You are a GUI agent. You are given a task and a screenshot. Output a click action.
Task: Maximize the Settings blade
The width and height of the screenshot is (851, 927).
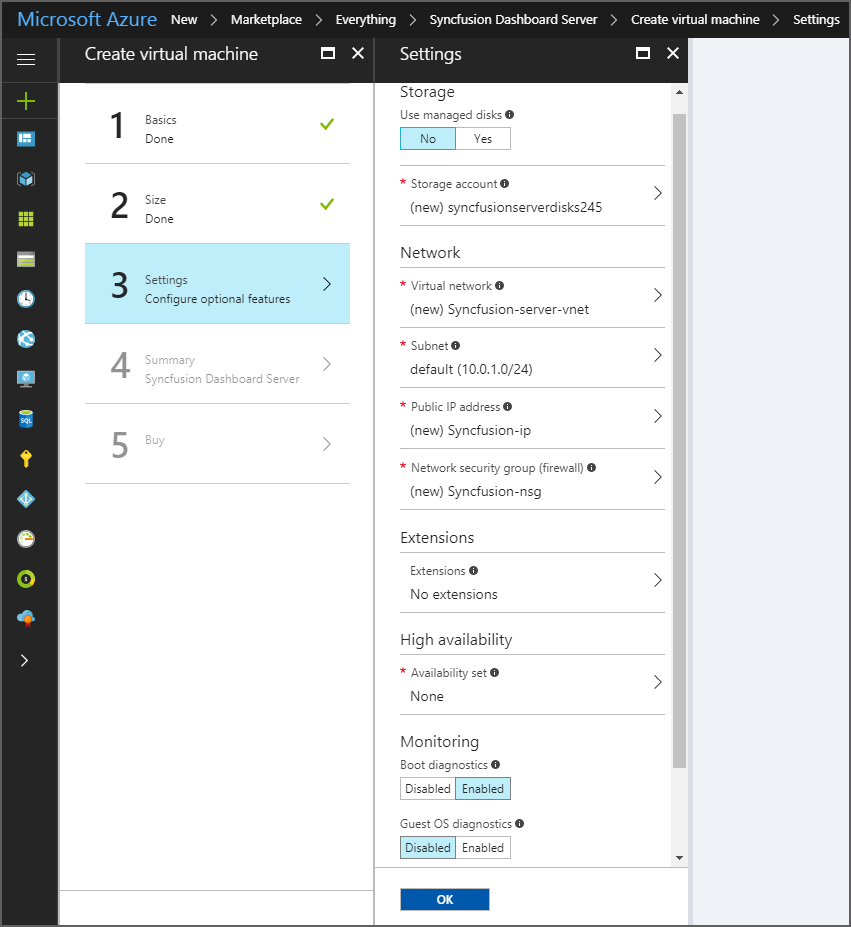pyautogui.click(x=643, y=53)
